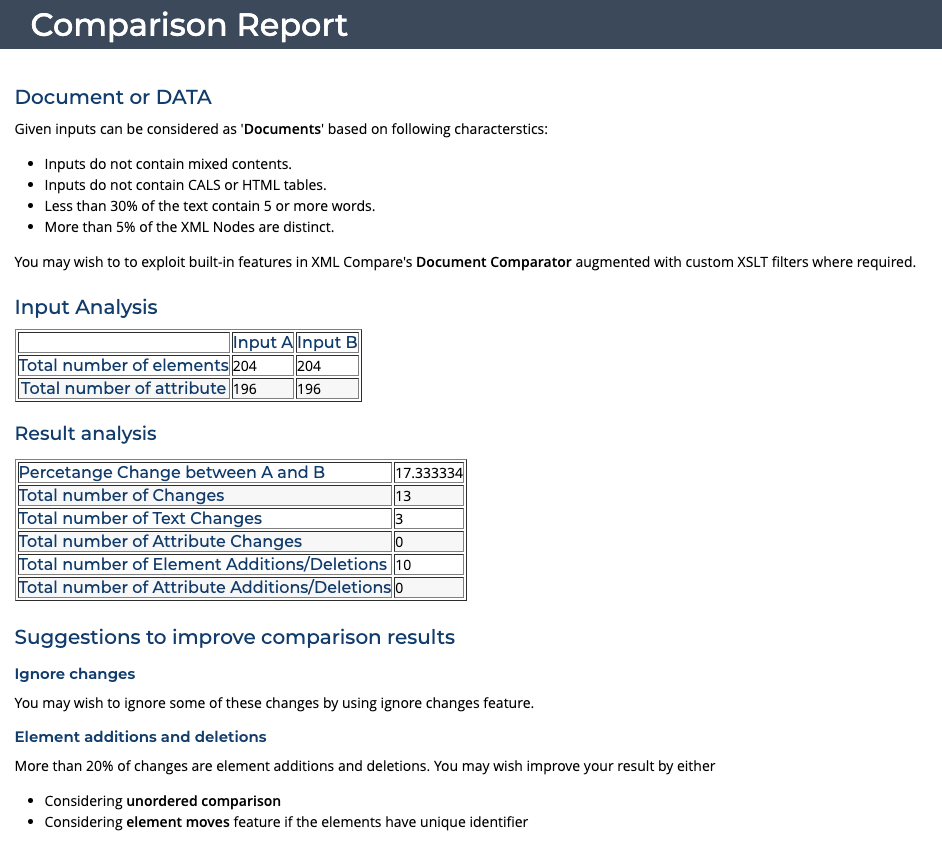The height and width of the screenshot is (849, 942).
Task: Select the 17.333334 percentage value cell
Action: 429,473
